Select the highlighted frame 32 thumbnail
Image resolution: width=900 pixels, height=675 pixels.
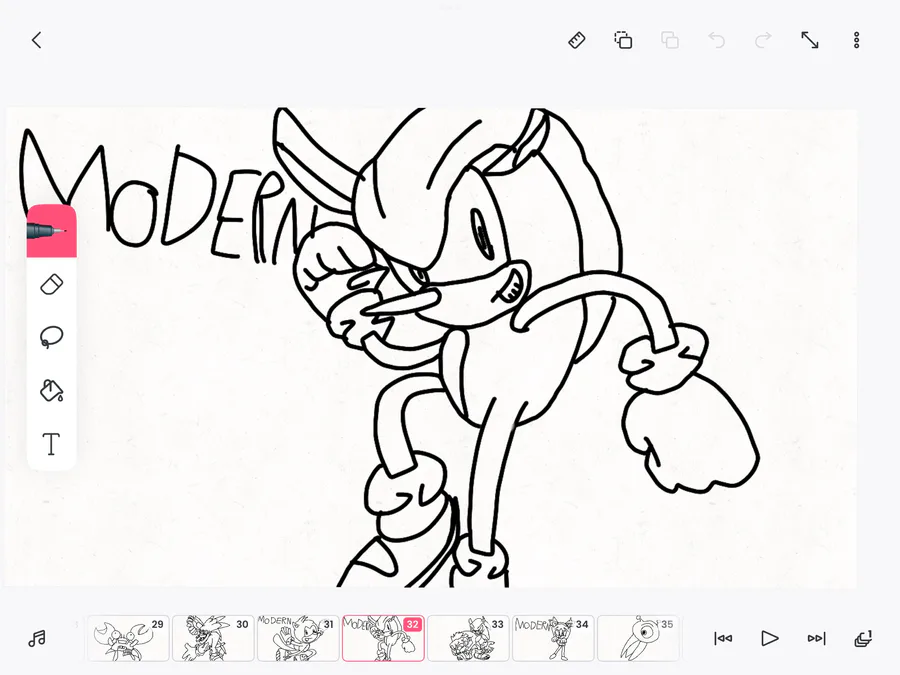coord(383,638)
